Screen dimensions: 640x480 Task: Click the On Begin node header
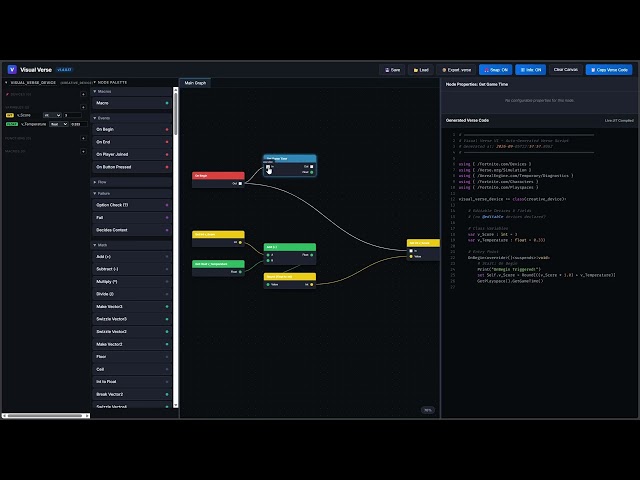[x=218, y=176]
